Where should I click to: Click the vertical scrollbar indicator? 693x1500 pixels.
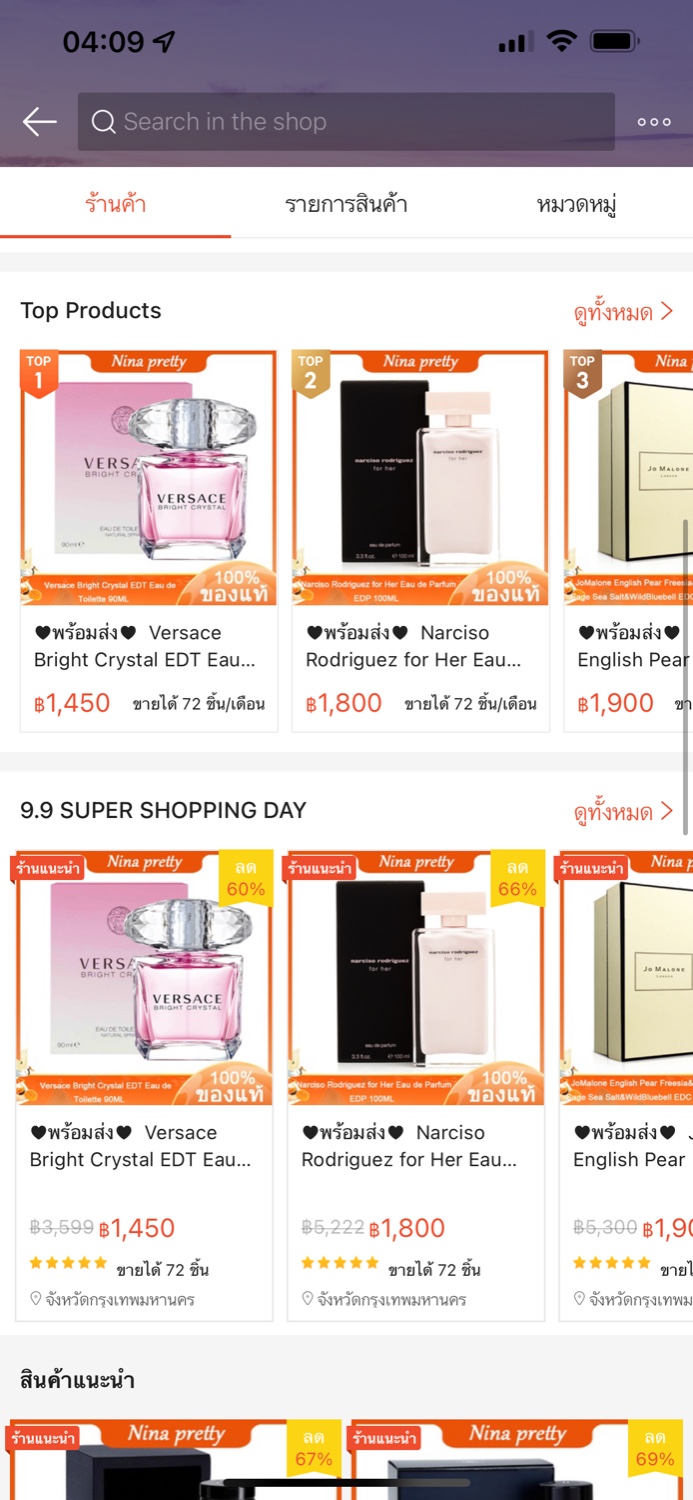(x=686, y=677)
